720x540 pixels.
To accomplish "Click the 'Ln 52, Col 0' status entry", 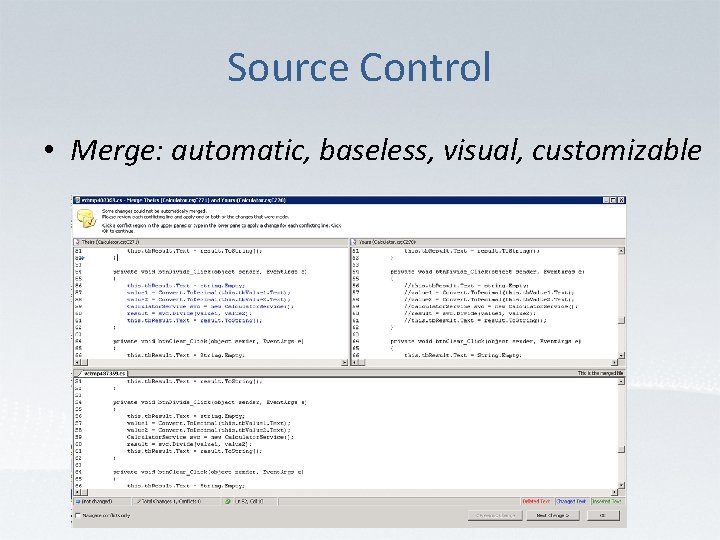I will pos(249,501).
